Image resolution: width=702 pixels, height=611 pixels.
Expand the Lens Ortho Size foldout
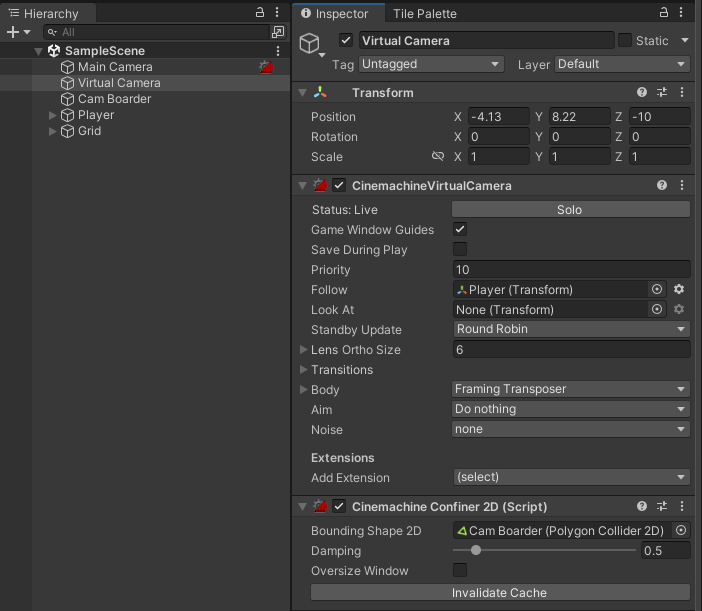[304, 349]
